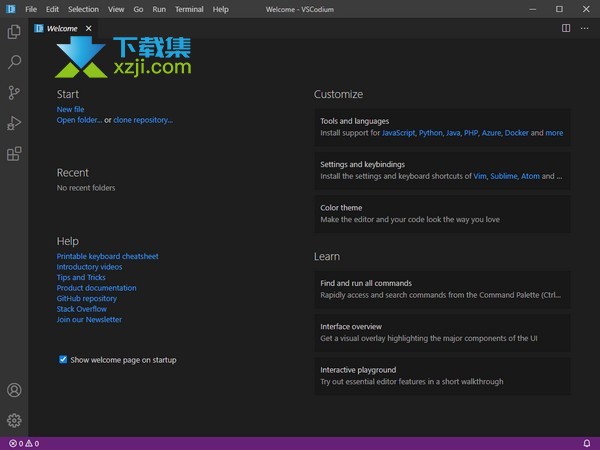
Task: Install Atom keybindings link
Action: [530, 176]
